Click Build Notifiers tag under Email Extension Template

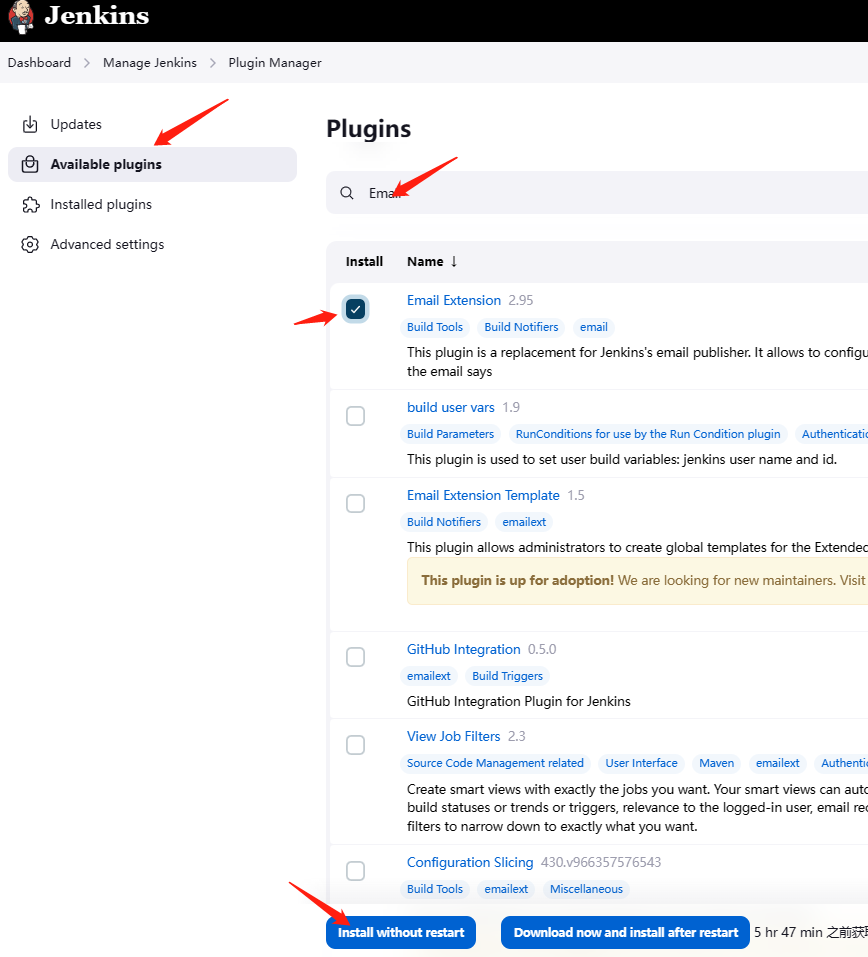point(444,522)
